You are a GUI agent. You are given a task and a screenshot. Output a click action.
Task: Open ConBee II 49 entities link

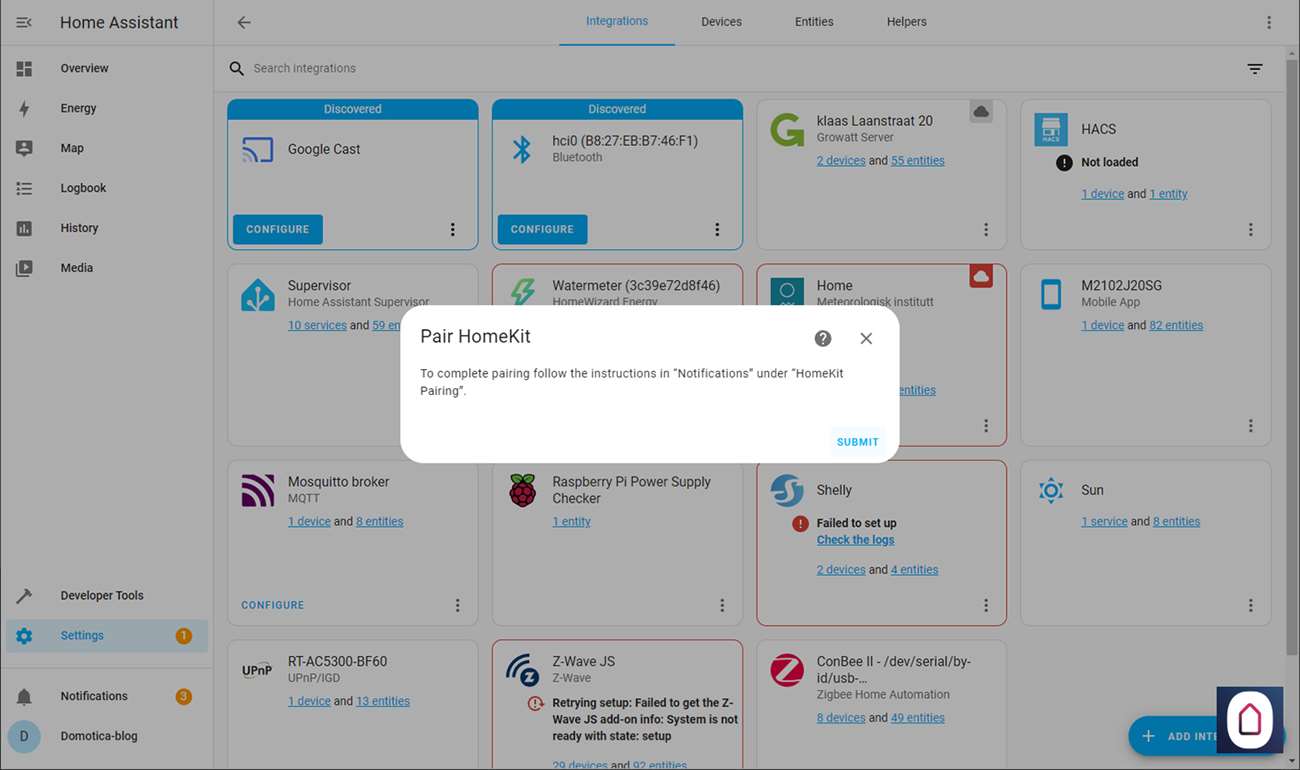(918, 718)
